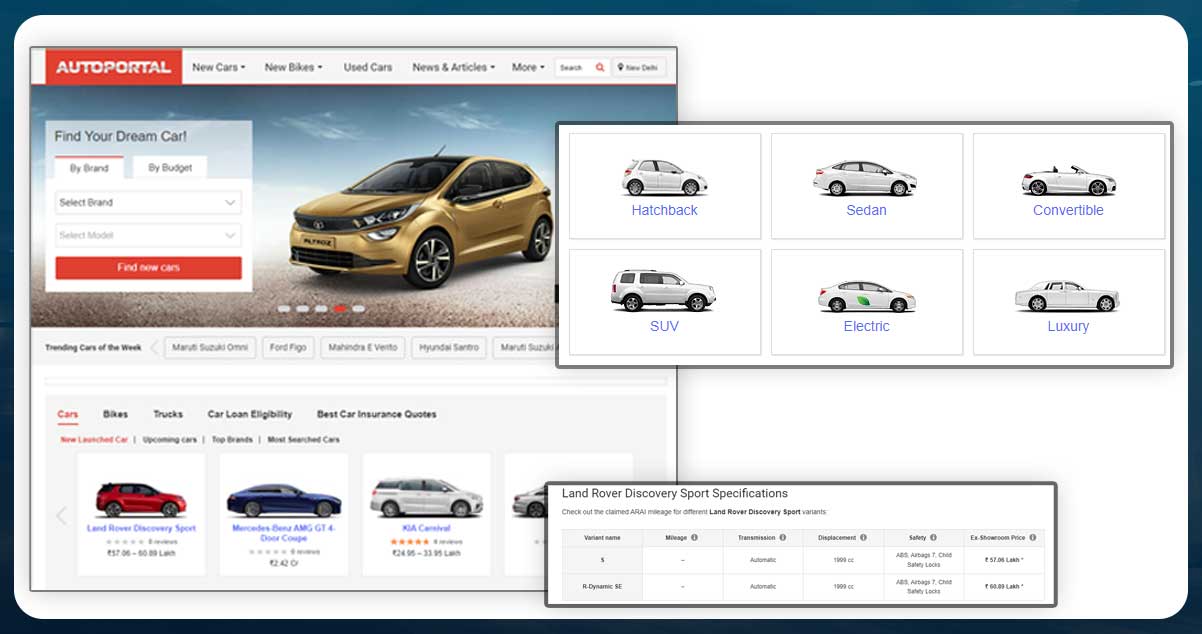Click the Displacement info icon
Viewport: 1202px width, 634px height.
click(863, 537)
